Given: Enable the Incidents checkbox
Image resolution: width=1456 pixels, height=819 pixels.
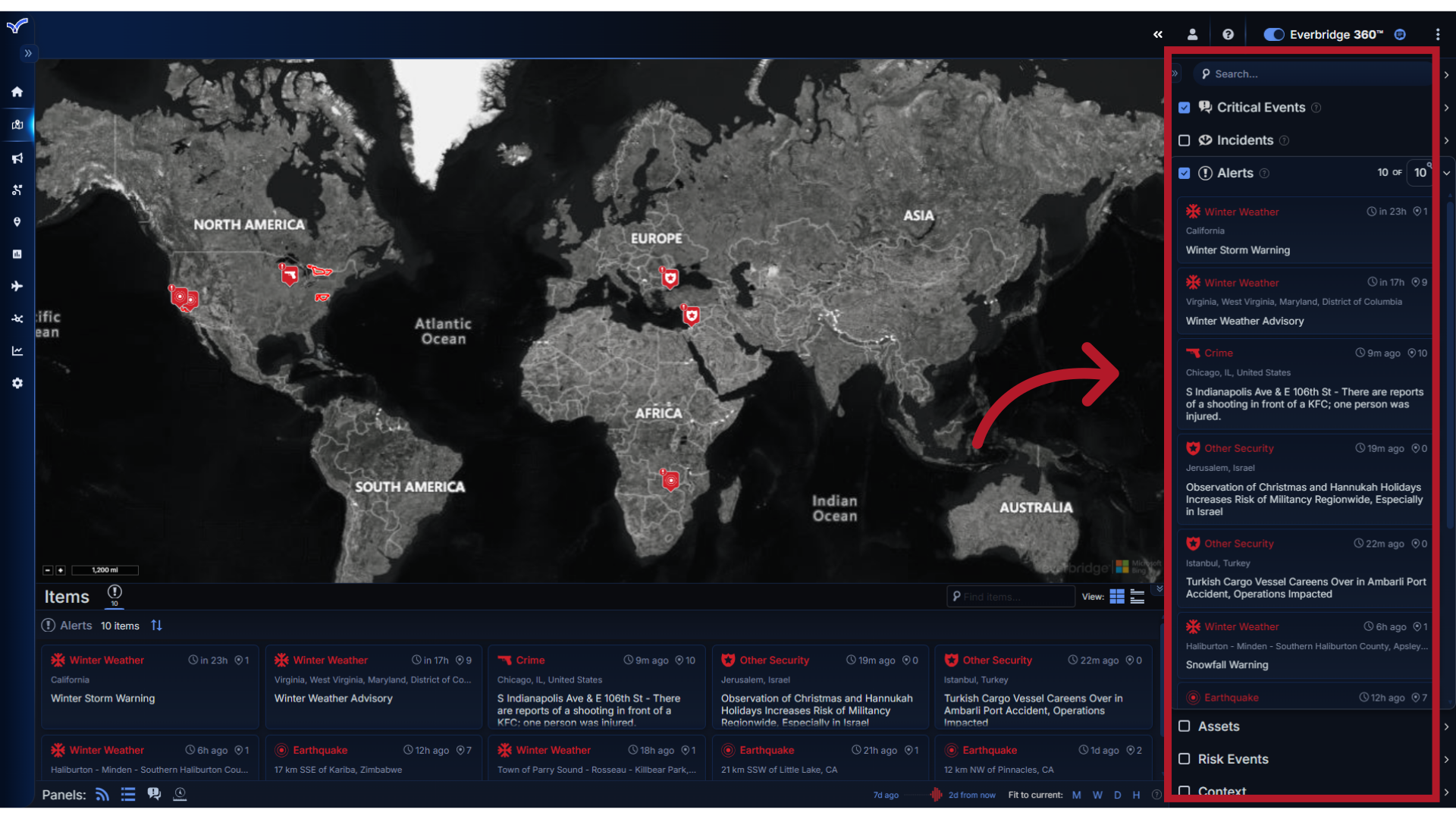Looking at the screenshot, I should 1185,140.
